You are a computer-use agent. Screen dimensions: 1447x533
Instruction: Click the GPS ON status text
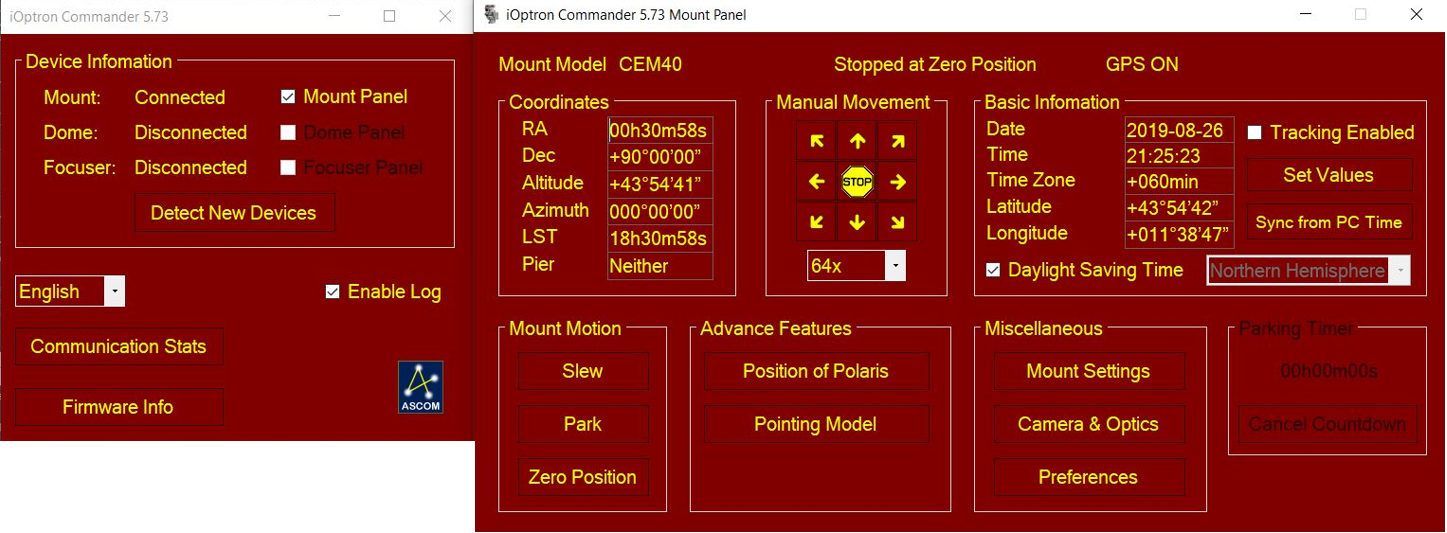pos(1142,65)
